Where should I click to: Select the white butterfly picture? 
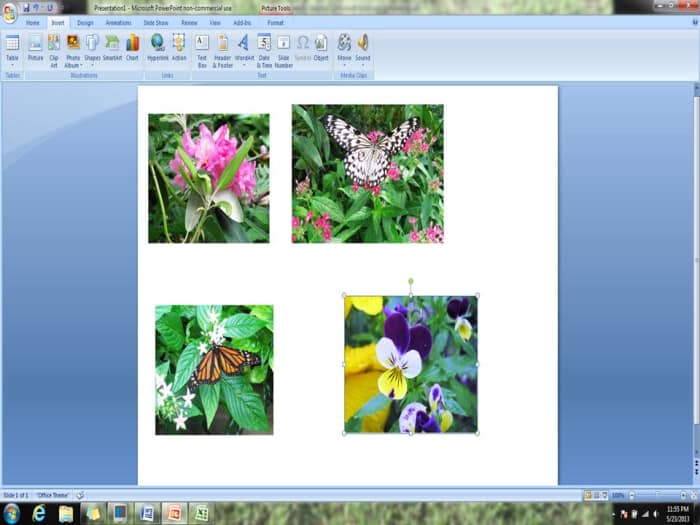(x=368, y=174)
